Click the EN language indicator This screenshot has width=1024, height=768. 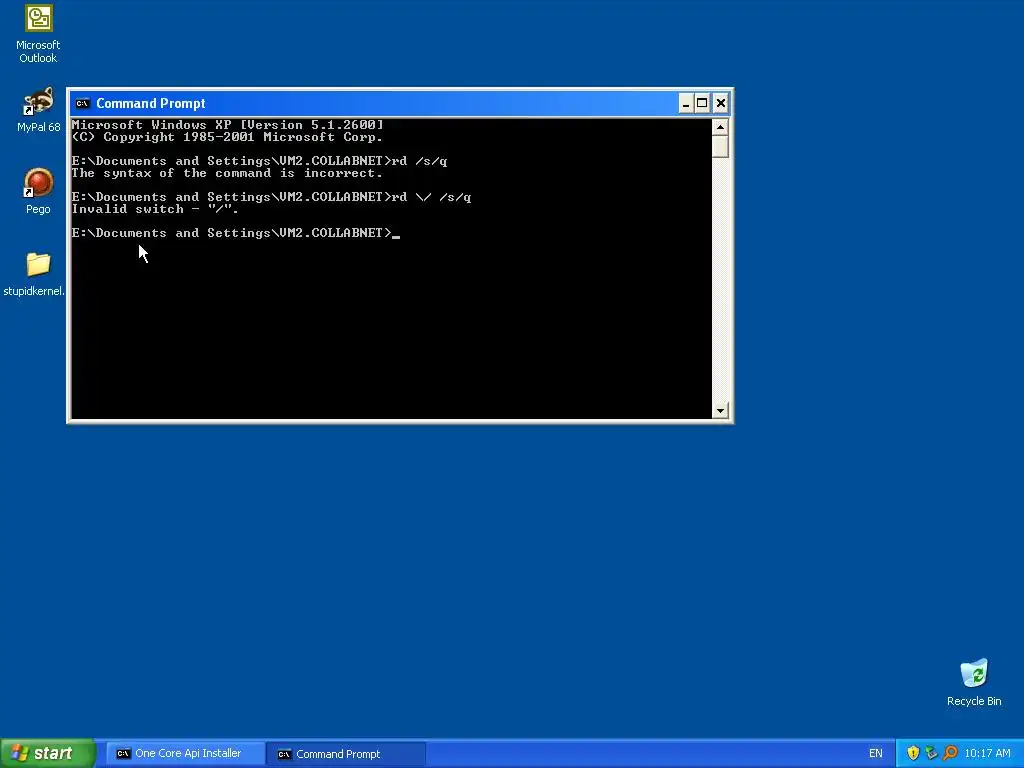click(876, 754)
